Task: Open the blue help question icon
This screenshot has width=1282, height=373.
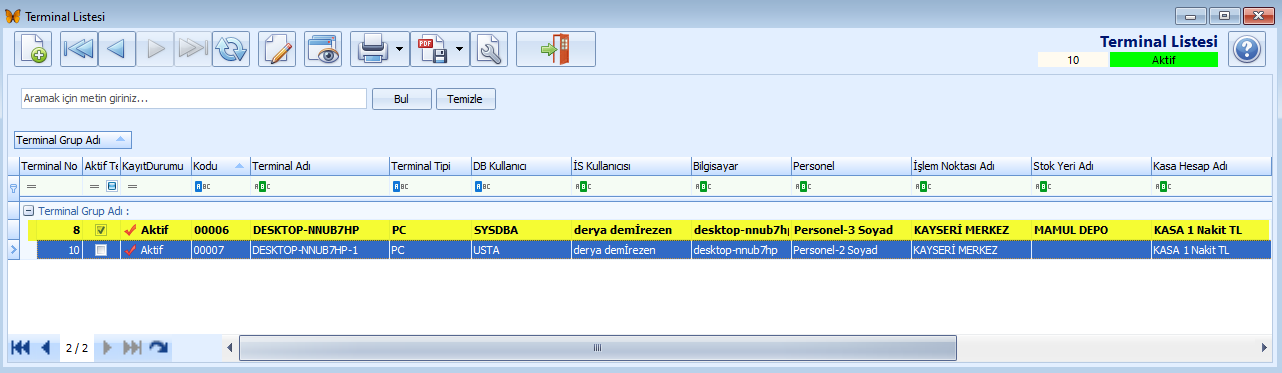Action: pos(1247,49)
